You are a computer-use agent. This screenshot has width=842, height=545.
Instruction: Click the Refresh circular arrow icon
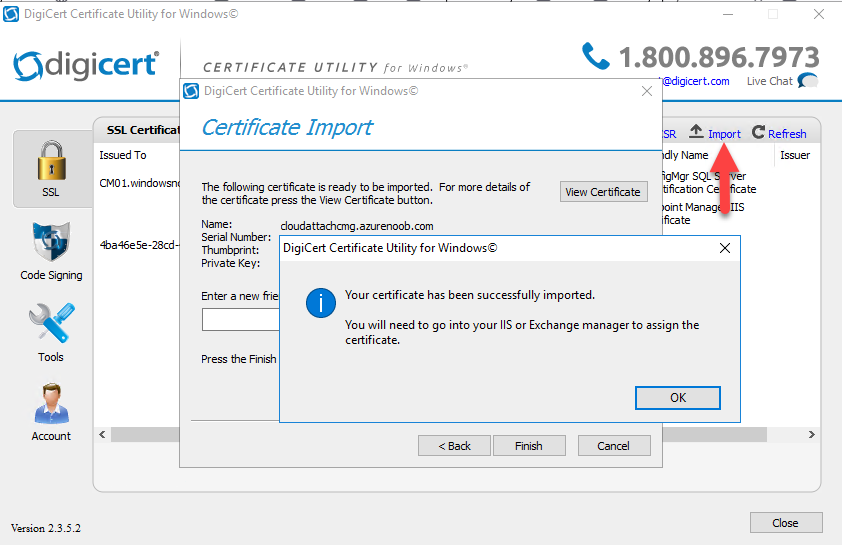[758, 132]
